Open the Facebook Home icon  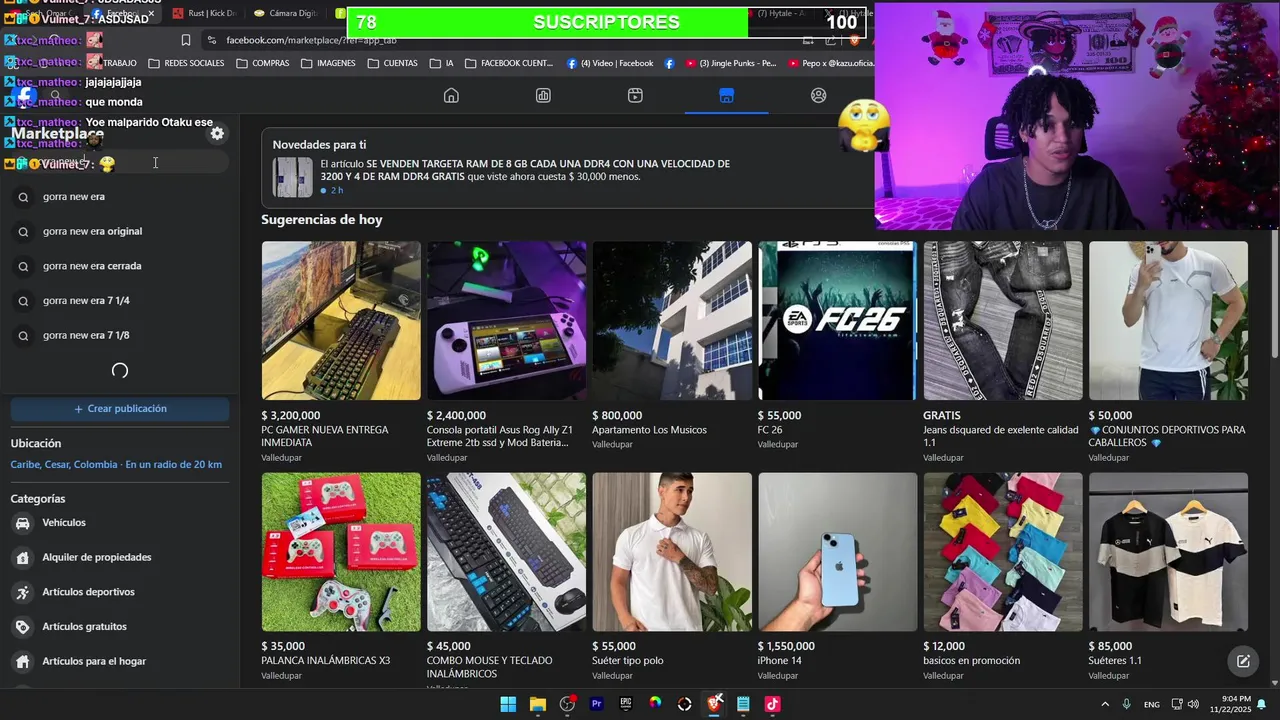[x=451, y=95]
